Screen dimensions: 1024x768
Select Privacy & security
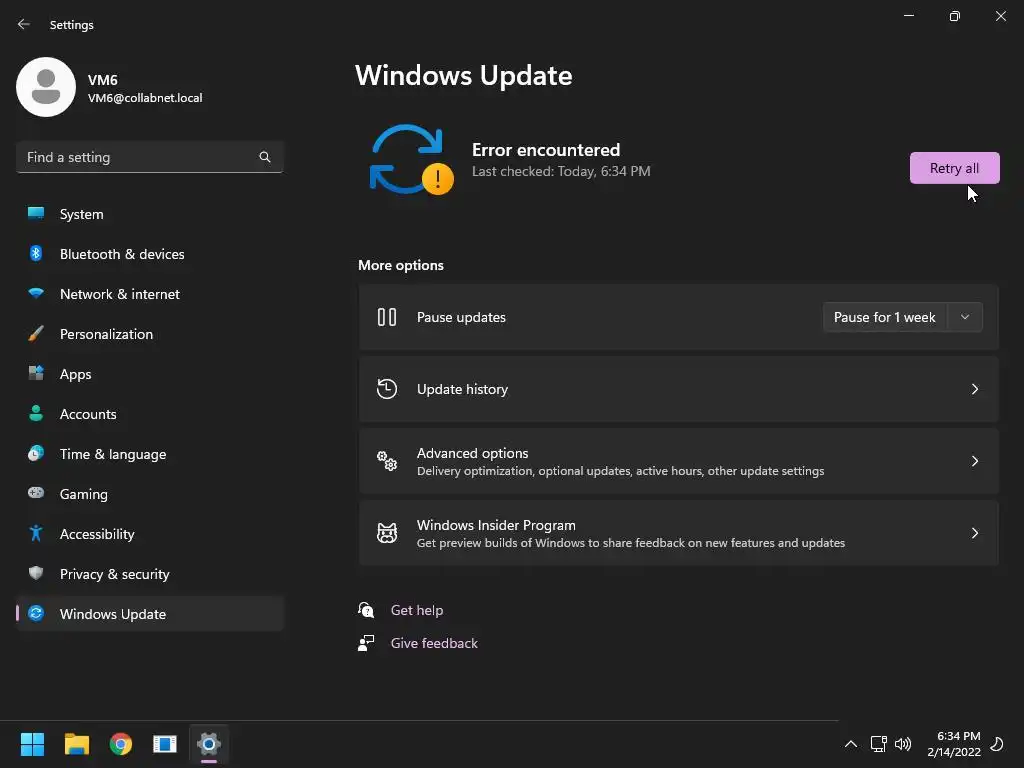coord(150,573)
